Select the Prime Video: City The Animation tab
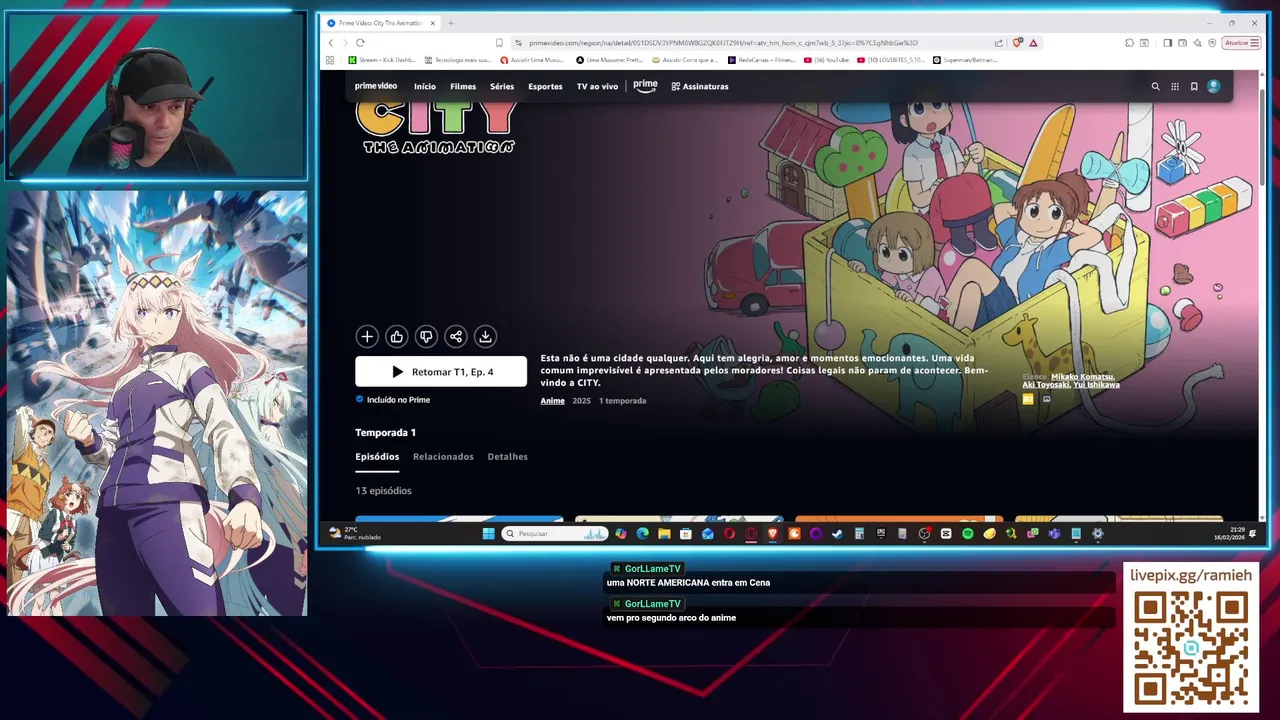Screen dimensions: 1280x720 tap(380, 23)
